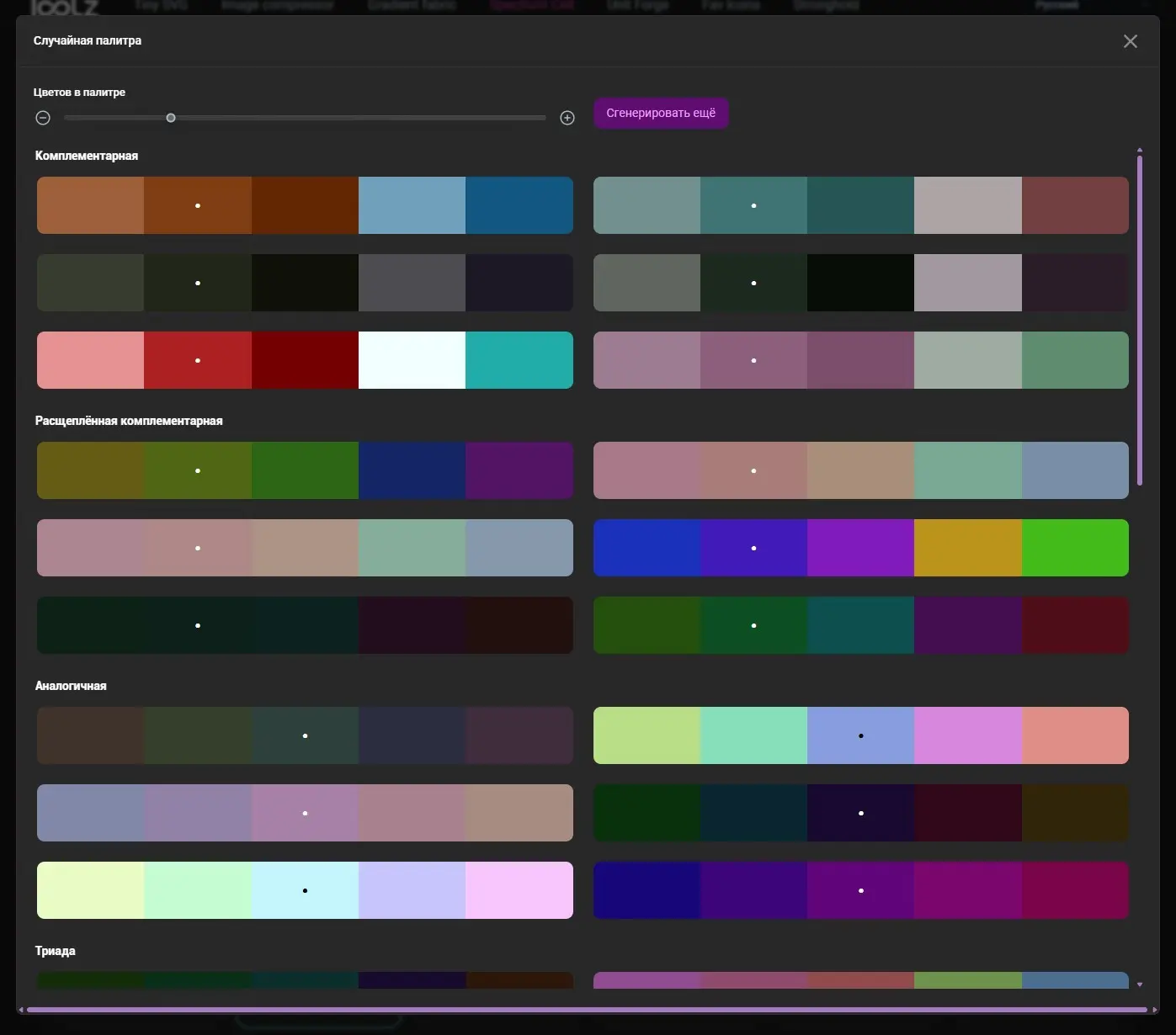Click the "Триада" section heading
Viewport: 1176px width, 1035px height.
[x=56, y=951]
